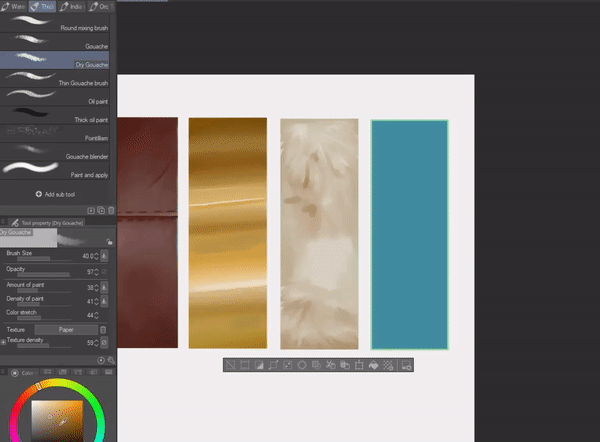600x442 pixels.
Task: Click the Opacity slider bar
Action: pyautogui.click(x=44, y=274)
